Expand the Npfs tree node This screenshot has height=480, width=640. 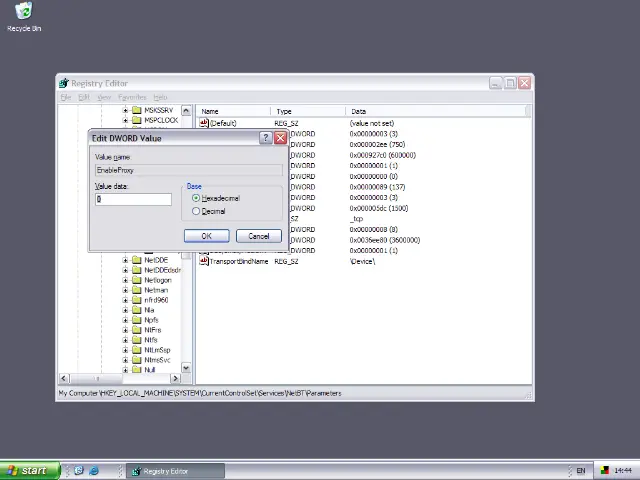[x=125, y=320]
